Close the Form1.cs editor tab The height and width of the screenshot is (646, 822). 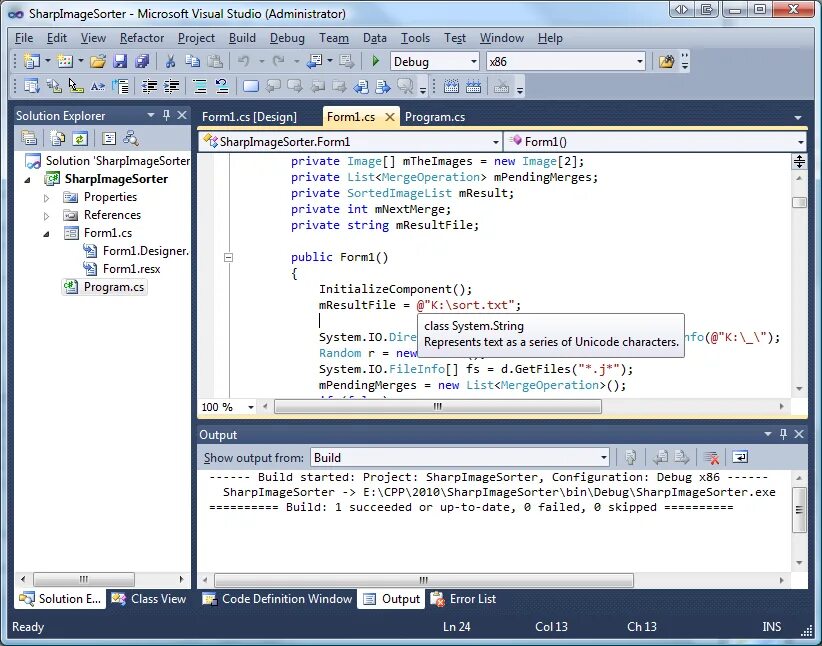point(390,117)
